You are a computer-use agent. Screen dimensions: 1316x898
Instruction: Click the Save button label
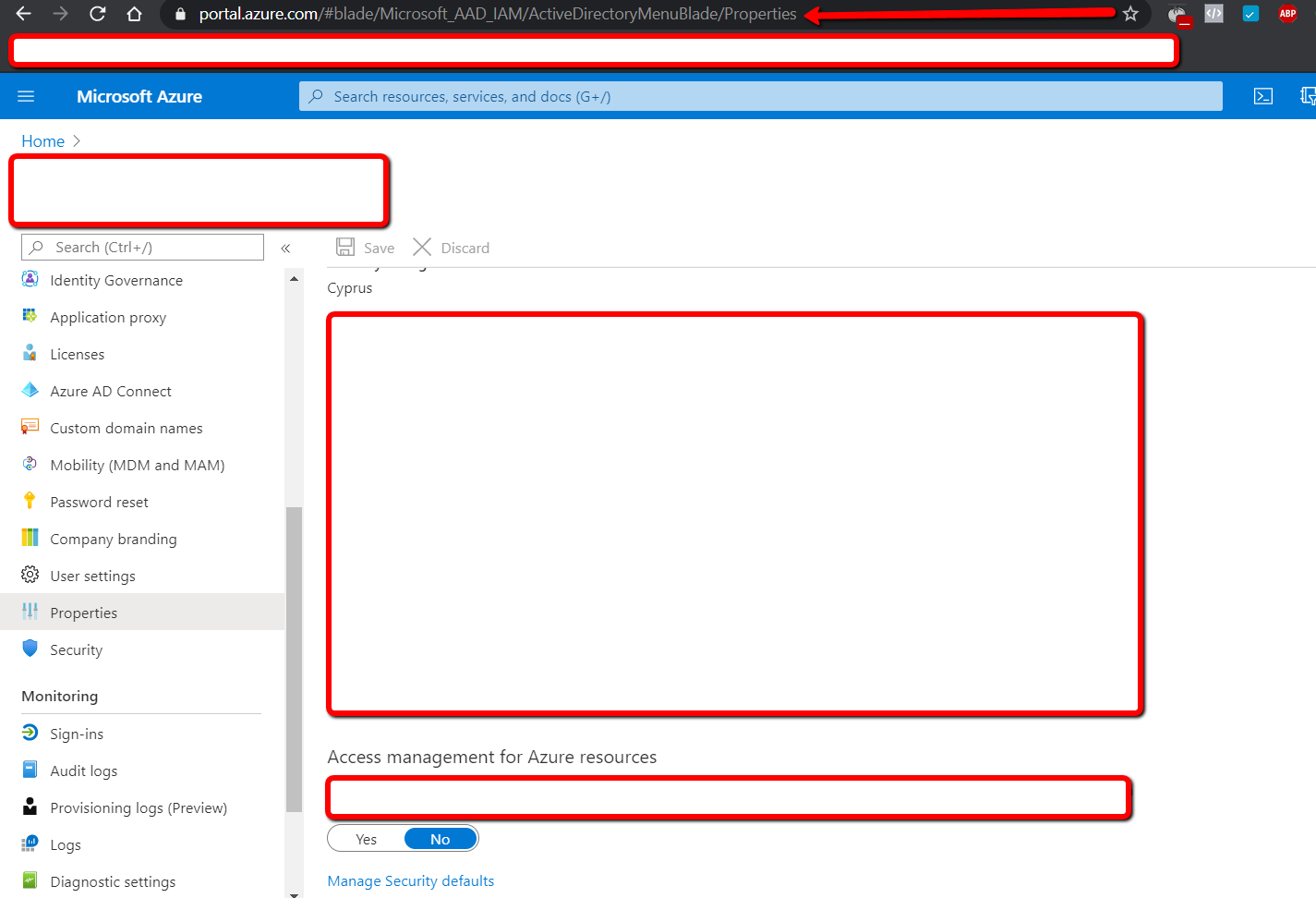point(379,248)
